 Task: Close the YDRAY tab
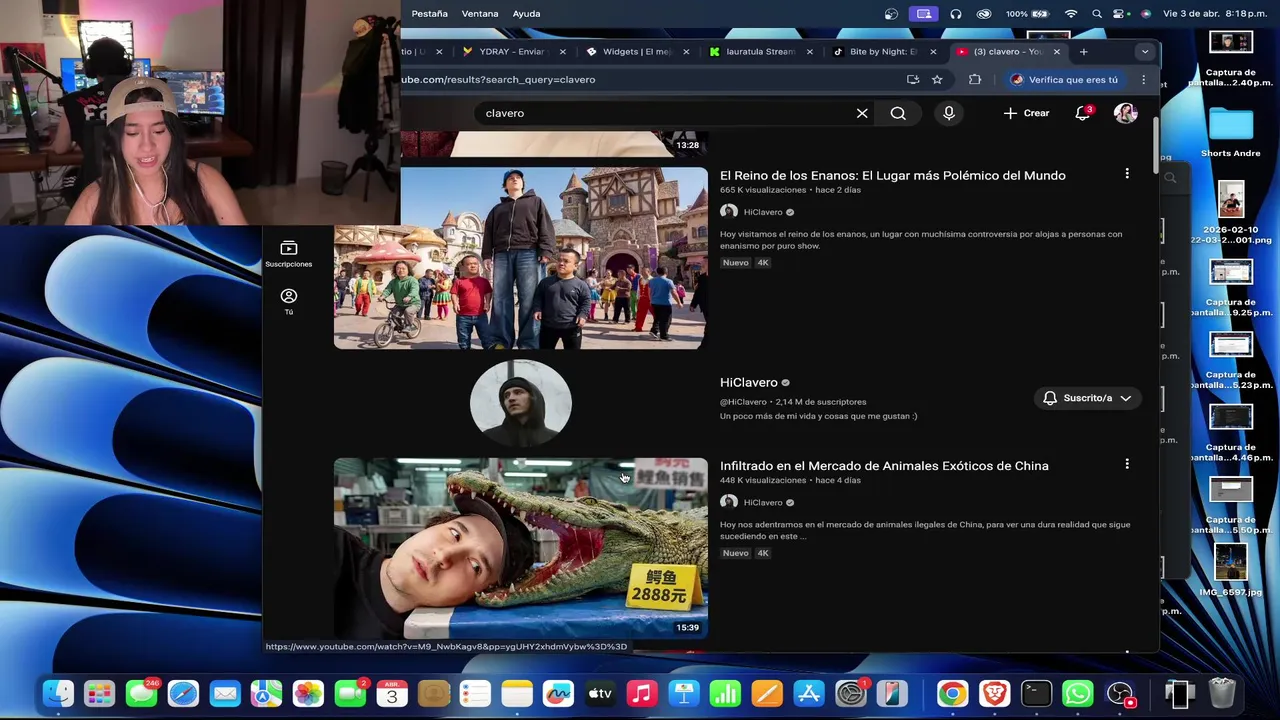click(562, 52)
